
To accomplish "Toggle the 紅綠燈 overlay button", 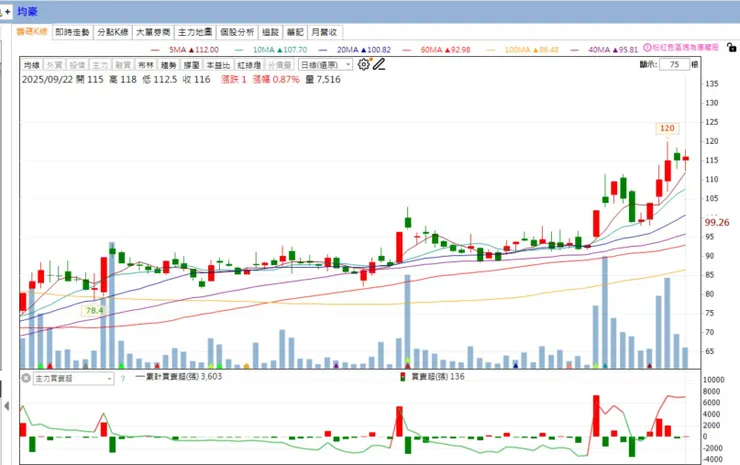I will [249, 65].
